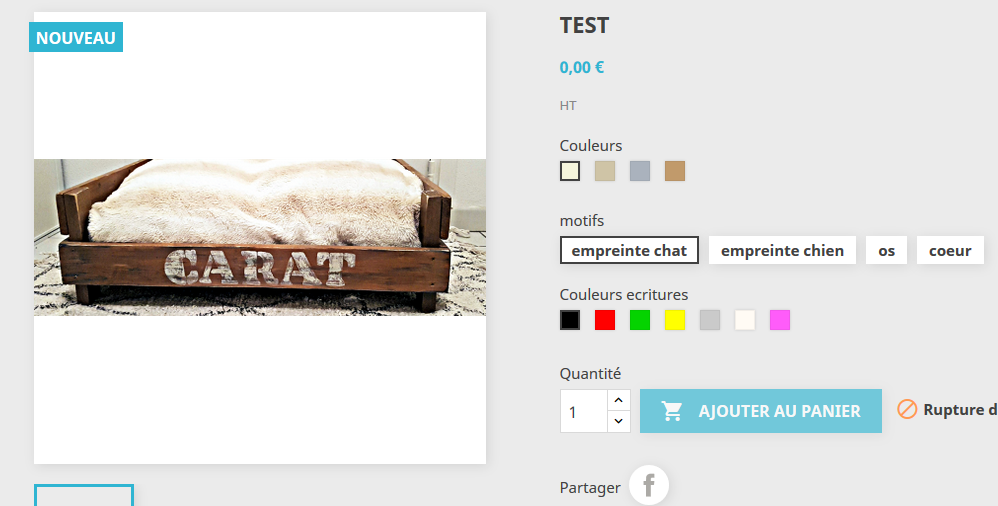Viewport: 998px width, 506px height.
Task: Decrease quantity with the down arrow
Action: [619, 421]
